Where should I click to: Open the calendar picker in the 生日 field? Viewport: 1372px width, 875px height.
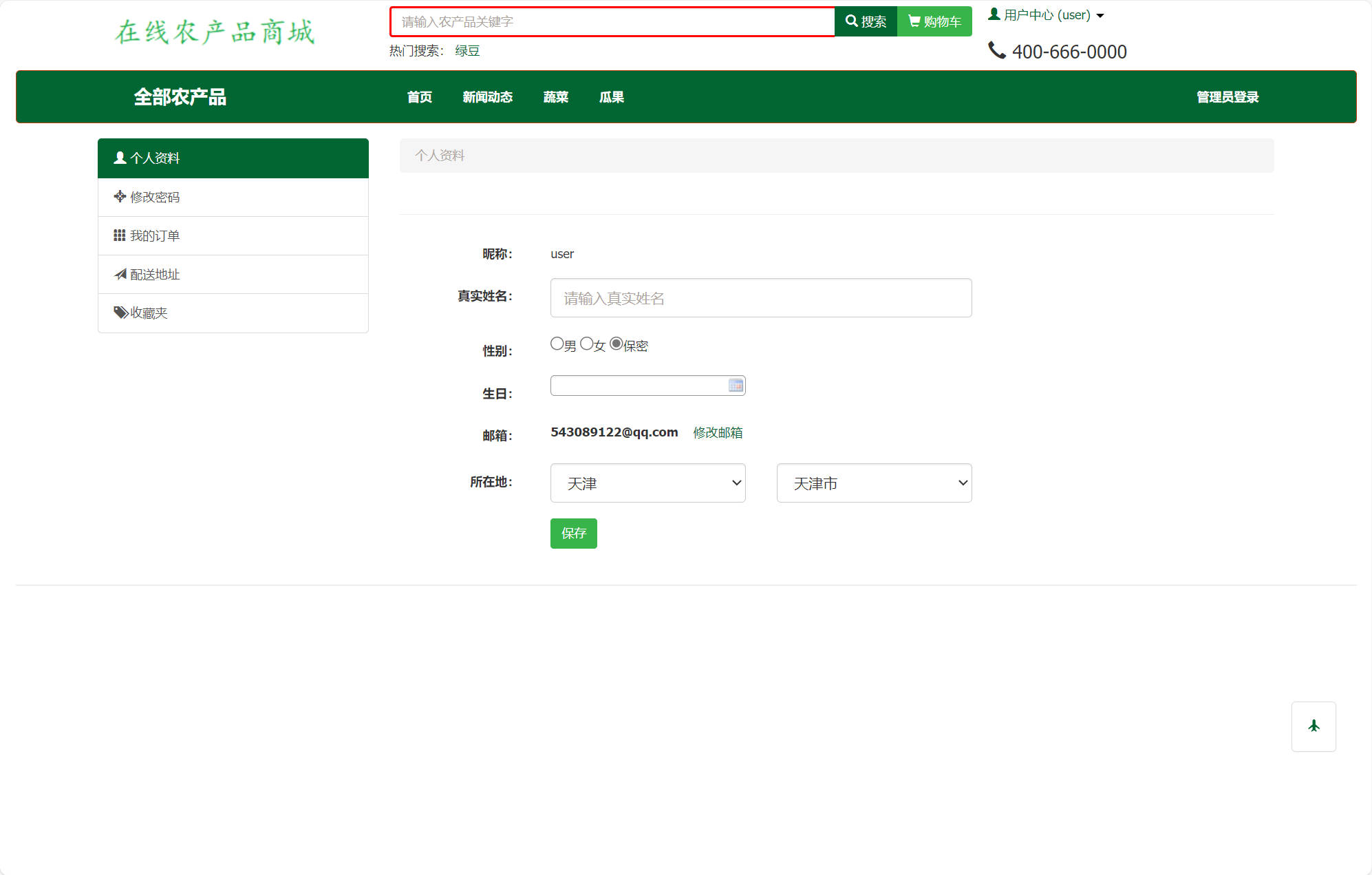point(735,385)
